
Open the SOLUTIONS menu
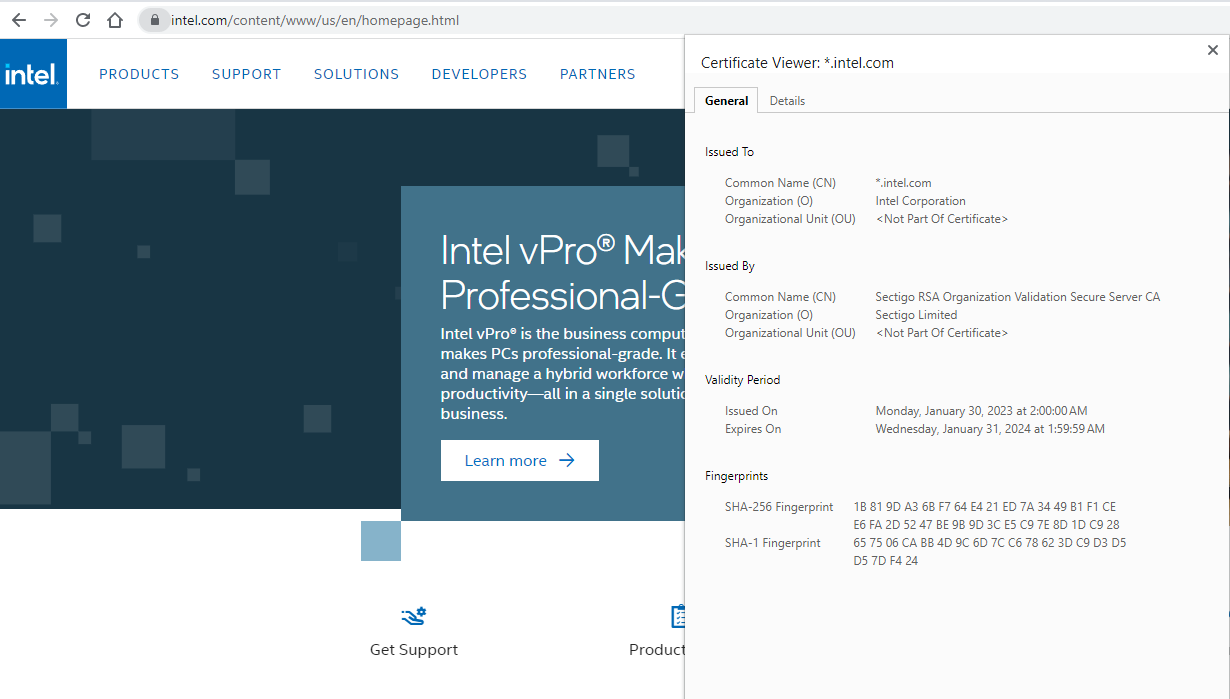click(x=356, y=74)
